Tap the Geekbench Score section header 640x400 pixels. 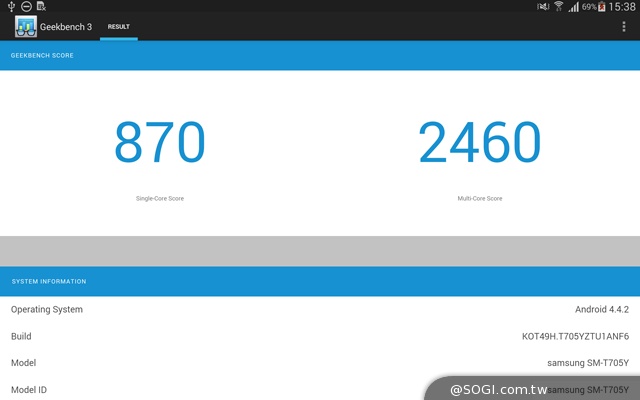[42, 56]
